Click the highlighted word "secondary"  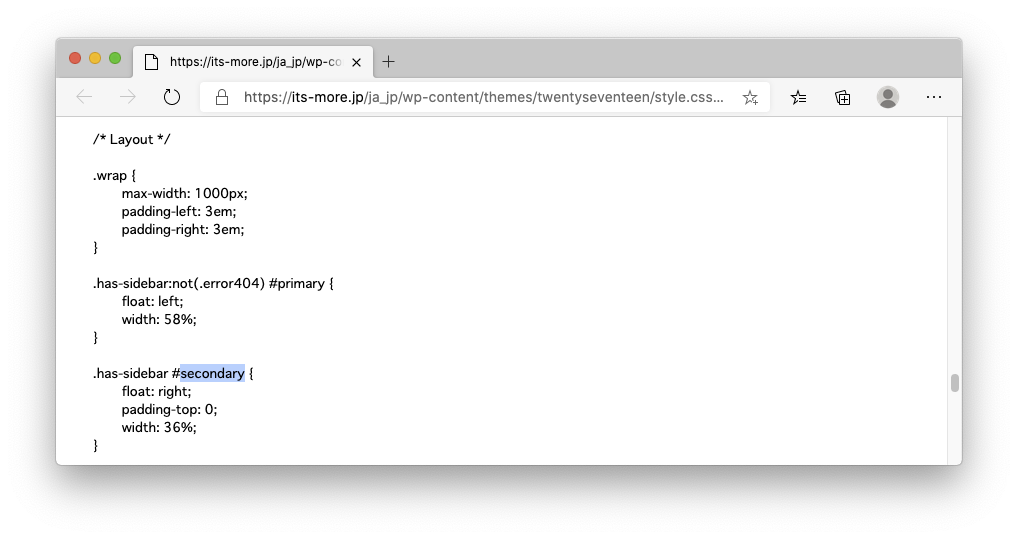[212, 373]
